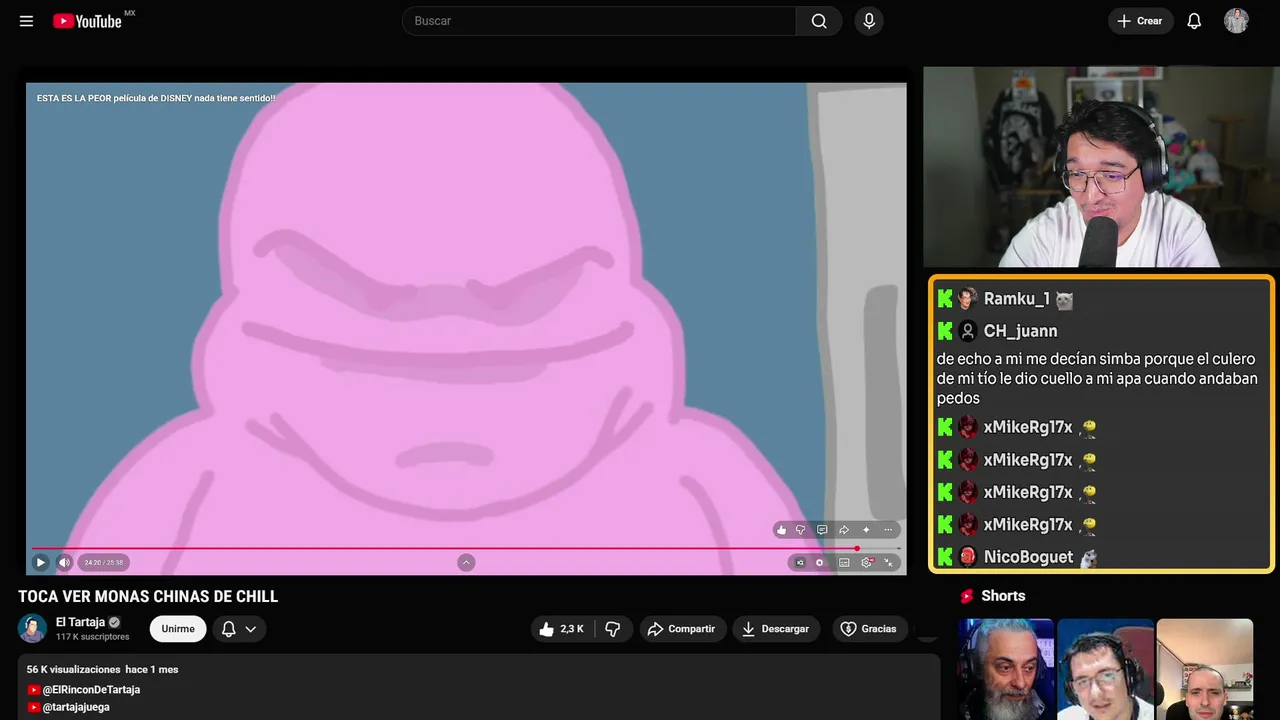This screenshot has height=720, width=1280.
Task: Click the 'ESTA ES LA PEOR película' overlay title
Action: [x=156, y=98]
